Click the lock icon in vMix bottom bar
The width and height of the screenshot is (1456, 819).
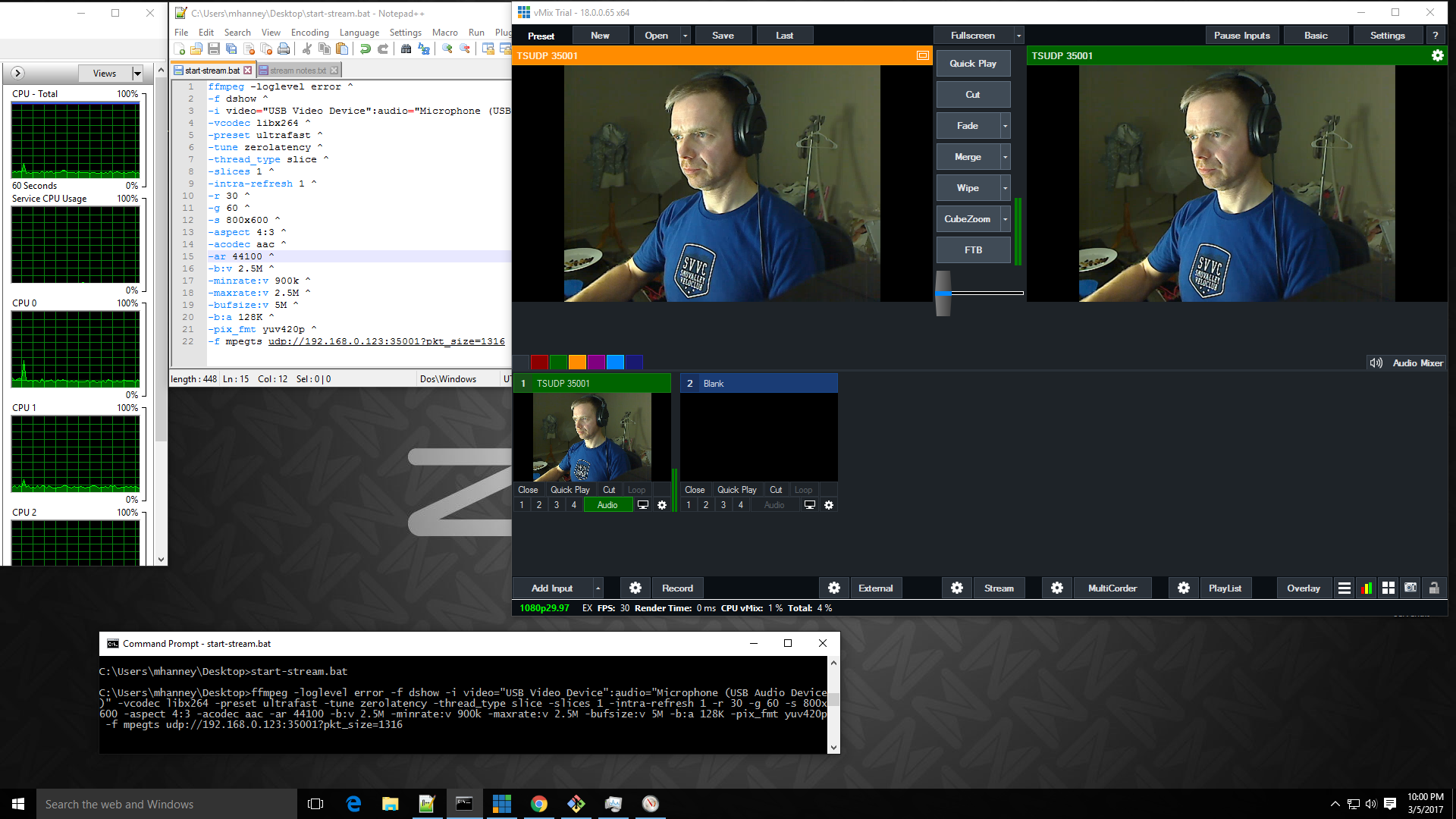point(1434,588)
